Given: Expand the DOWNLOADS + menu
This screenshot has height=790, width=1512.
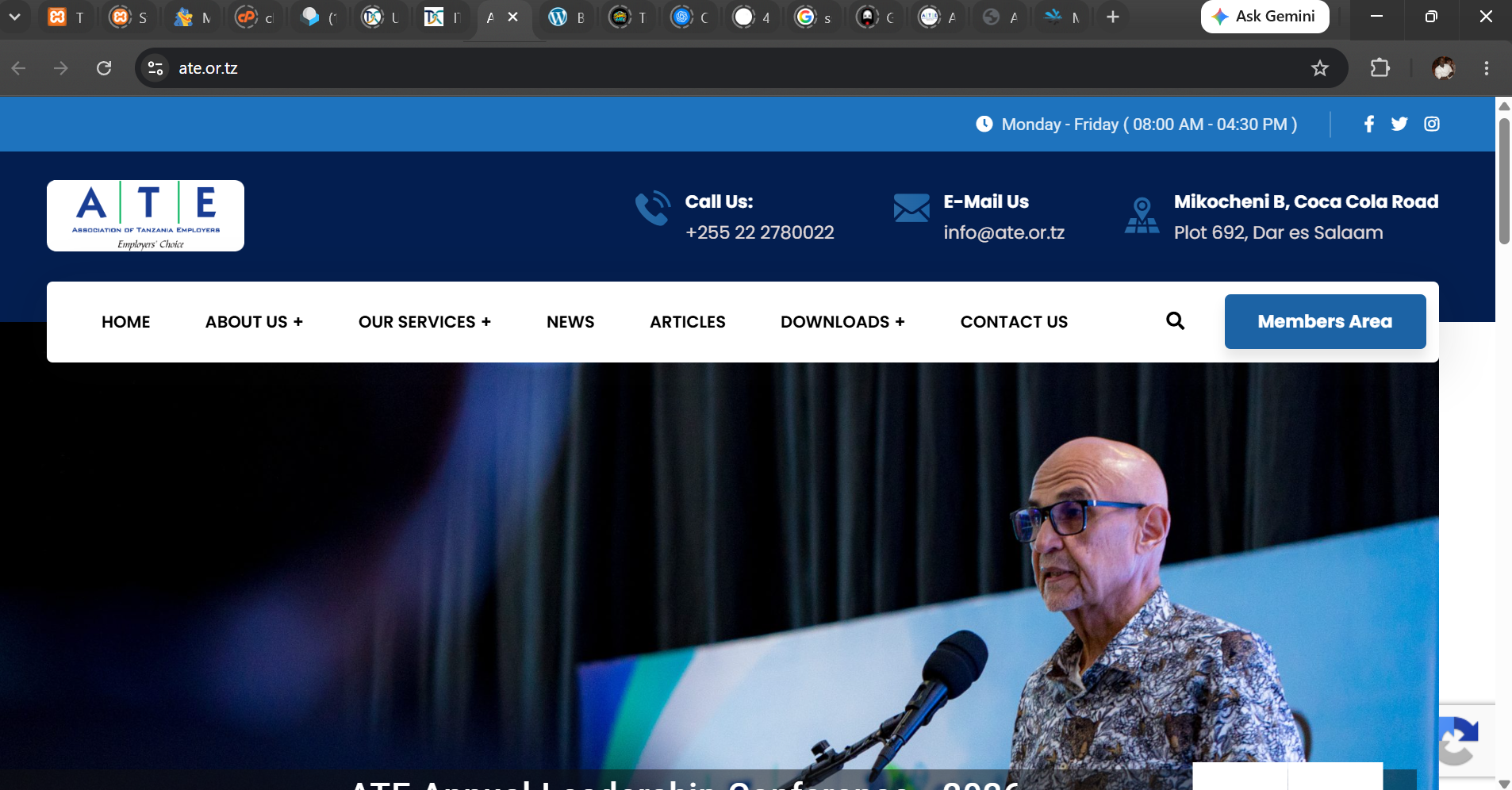Looking at the screenshot, I should pyautogui.click(x=842, y=322).
